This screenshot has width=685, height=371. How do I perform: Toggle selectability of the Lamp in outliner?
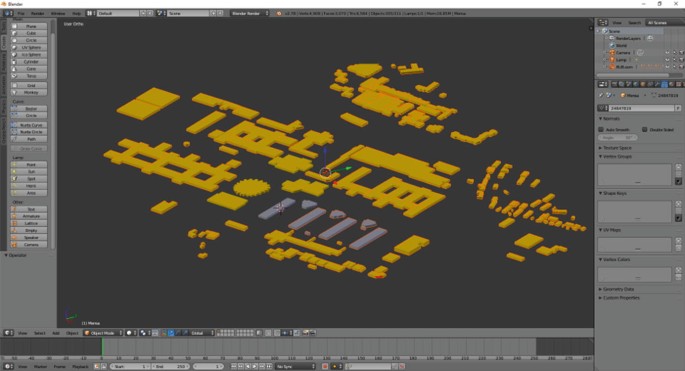pyautogui.click(x=674, y=60)
